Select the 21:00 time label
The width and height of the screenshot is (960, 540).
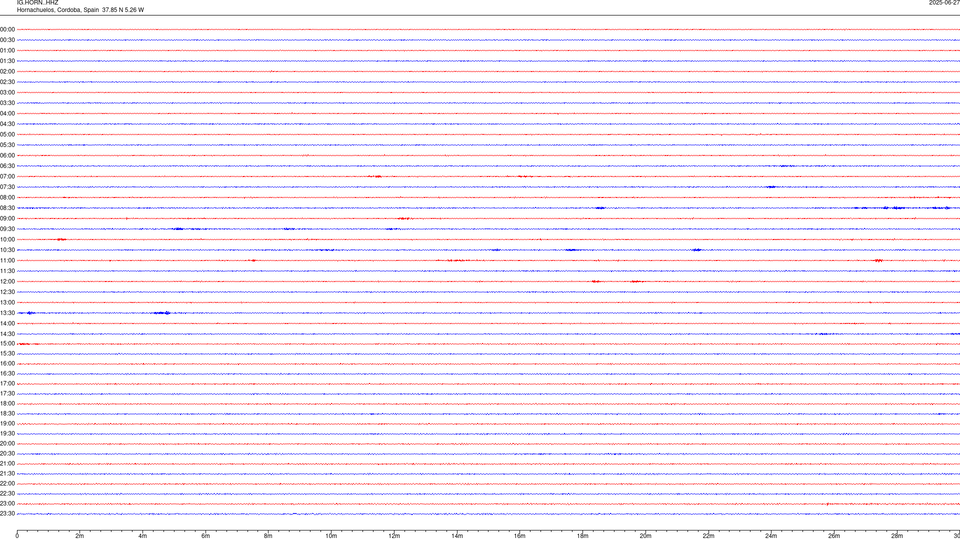click(7, 463)
